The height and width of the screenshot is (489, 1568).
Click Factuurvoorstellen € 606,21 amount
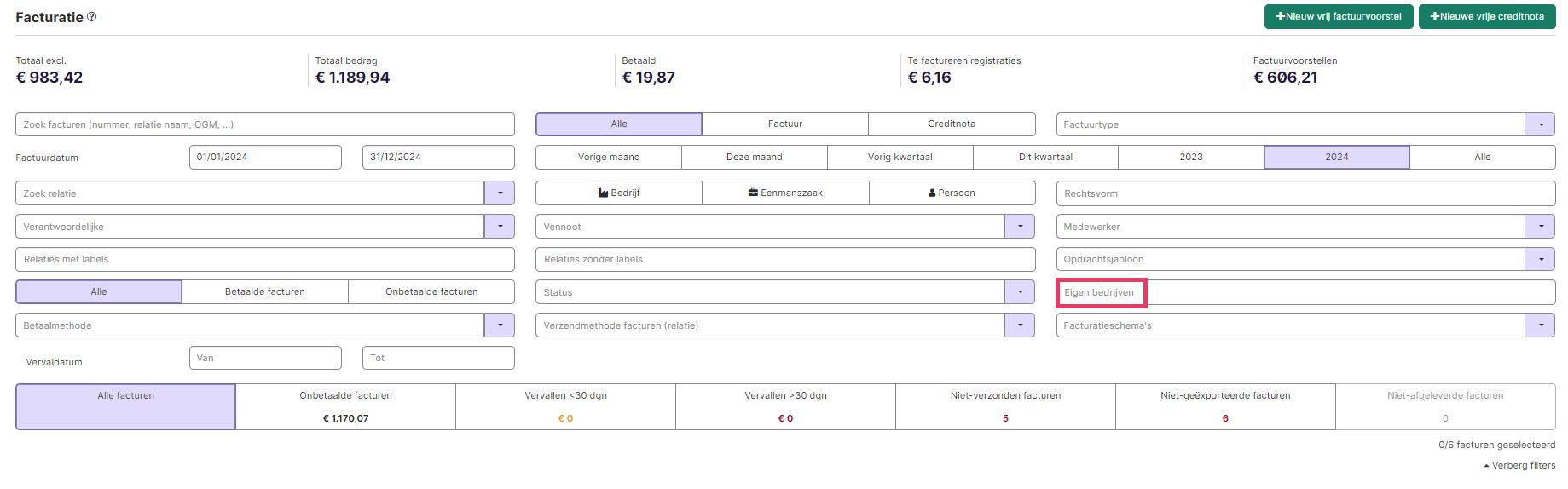tap(1286, 78)
